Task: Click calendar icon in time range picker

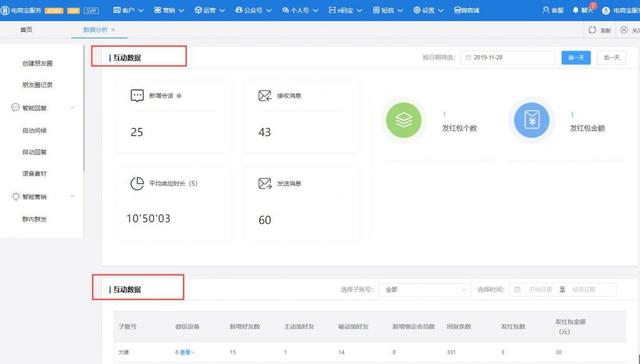Action: click(517, 290)
